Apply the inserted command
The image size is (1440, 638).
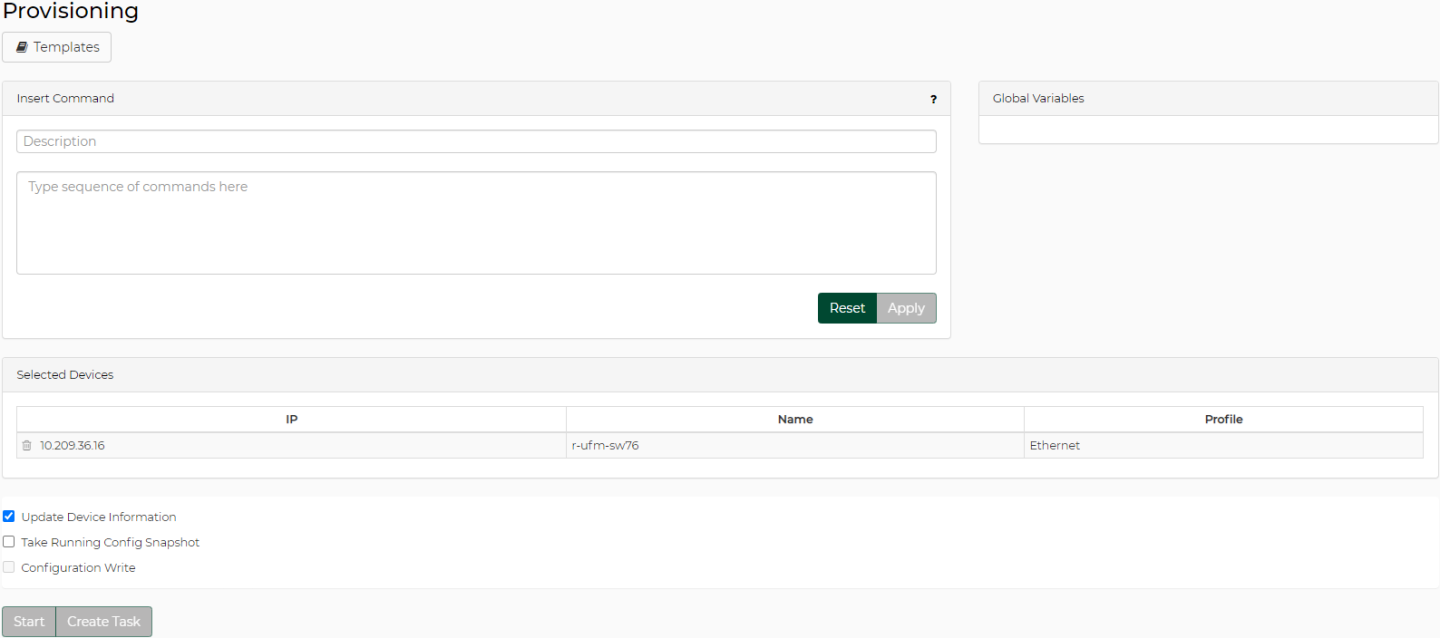click(906, 308)
